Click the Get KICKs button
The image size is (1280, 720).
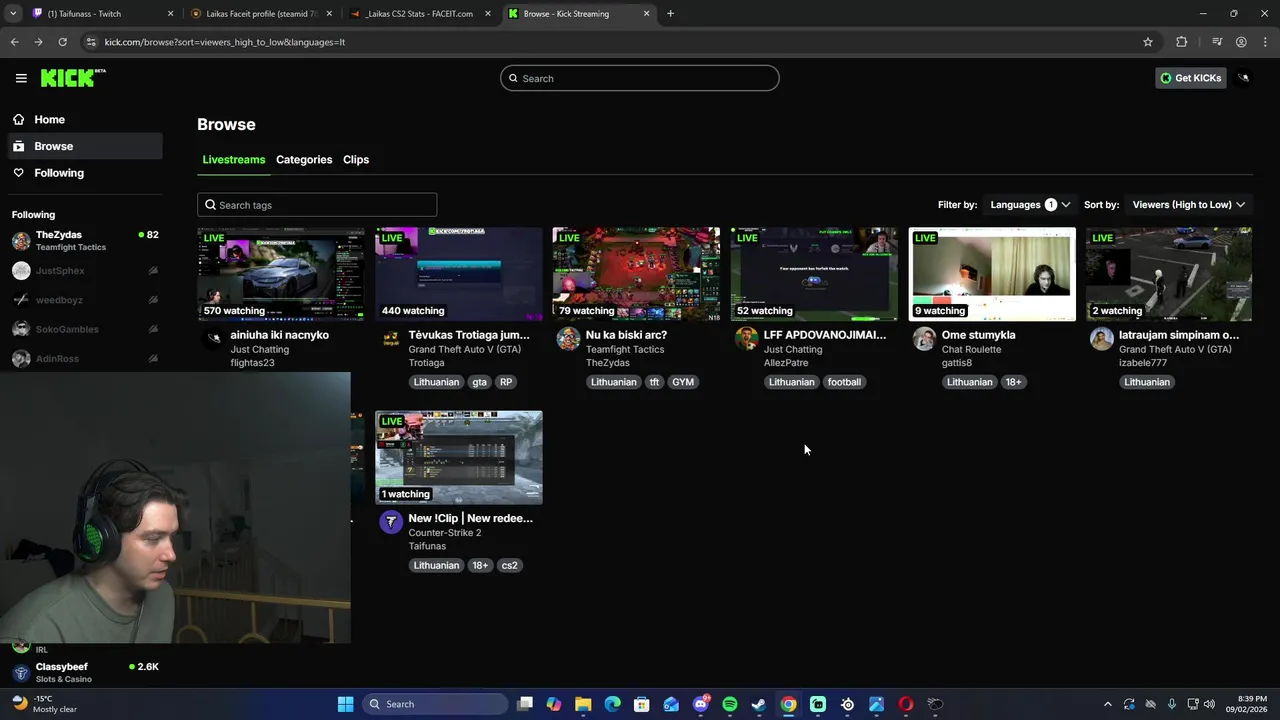1191,78
